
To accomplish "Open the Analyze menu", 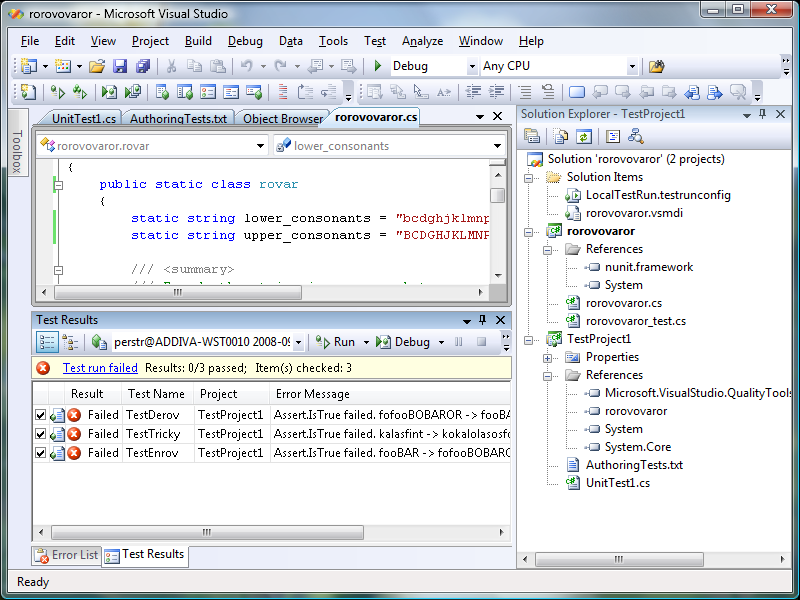I will click(422, 41).
